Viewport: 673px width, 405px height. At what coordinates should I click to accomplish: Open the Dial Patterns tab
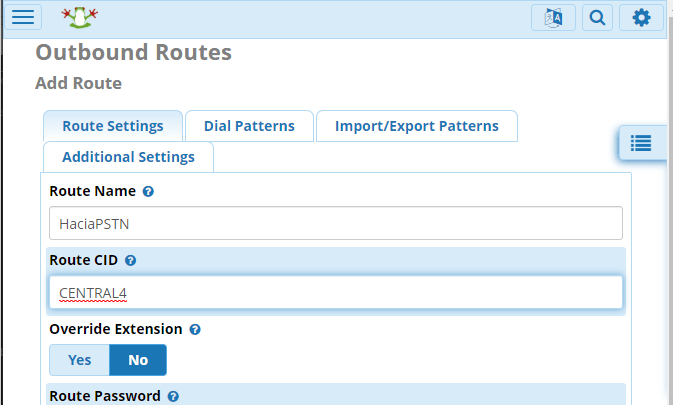pos(249,126)
